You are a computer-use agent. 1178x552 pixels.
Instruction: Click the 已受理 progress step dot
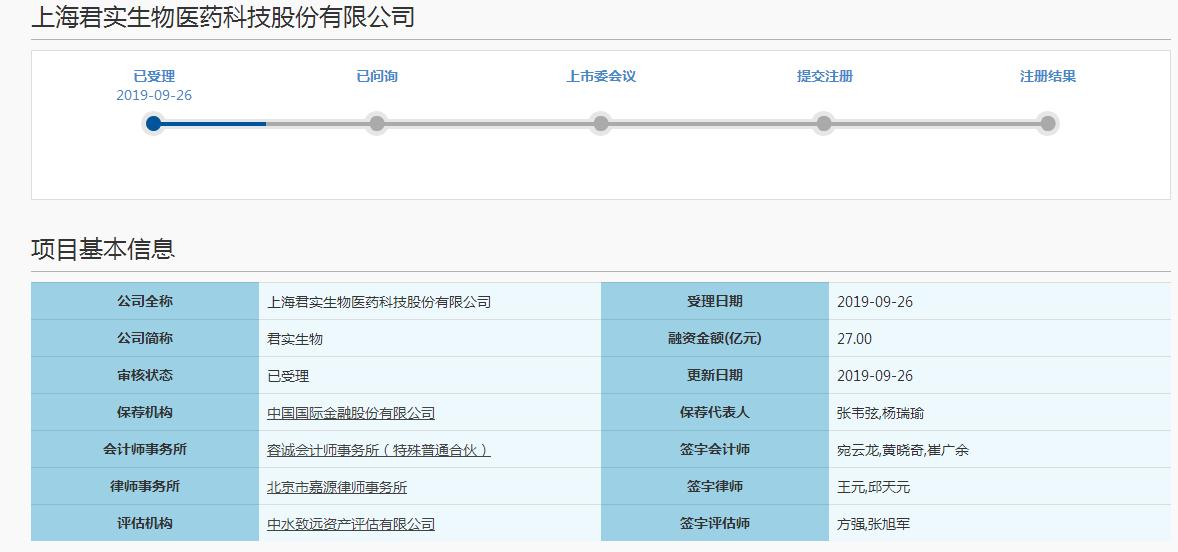coord(154,123)
